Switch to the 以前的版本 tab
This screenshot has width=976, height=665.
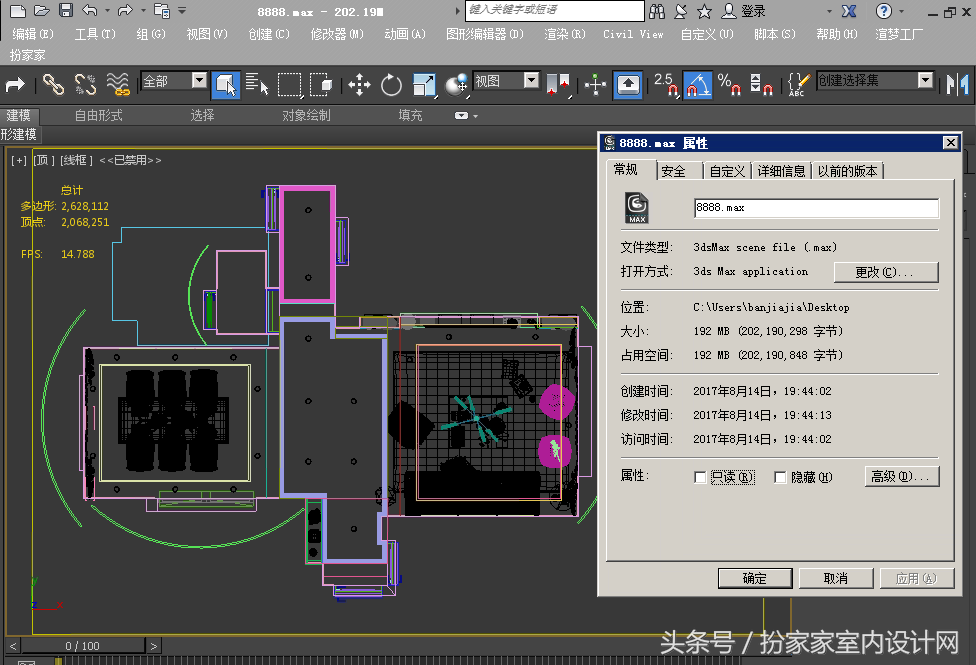[x=848, y=171]
